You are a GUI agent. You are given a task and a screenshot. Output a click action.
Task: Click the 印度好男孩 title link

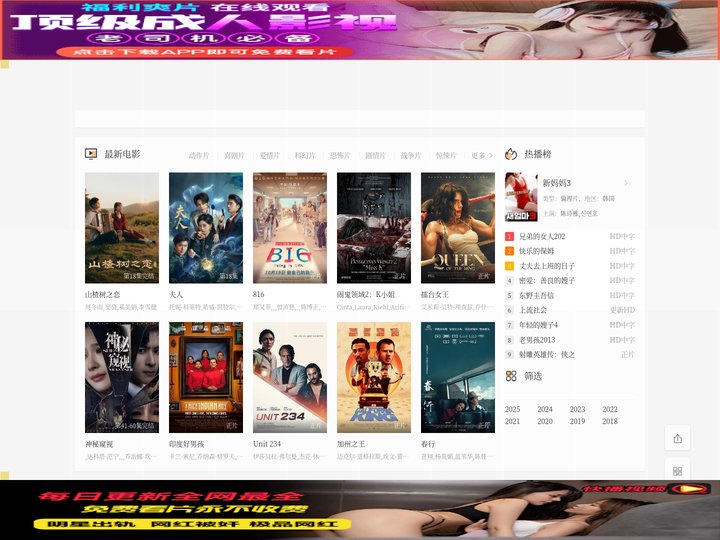click(x=186, y=444)
